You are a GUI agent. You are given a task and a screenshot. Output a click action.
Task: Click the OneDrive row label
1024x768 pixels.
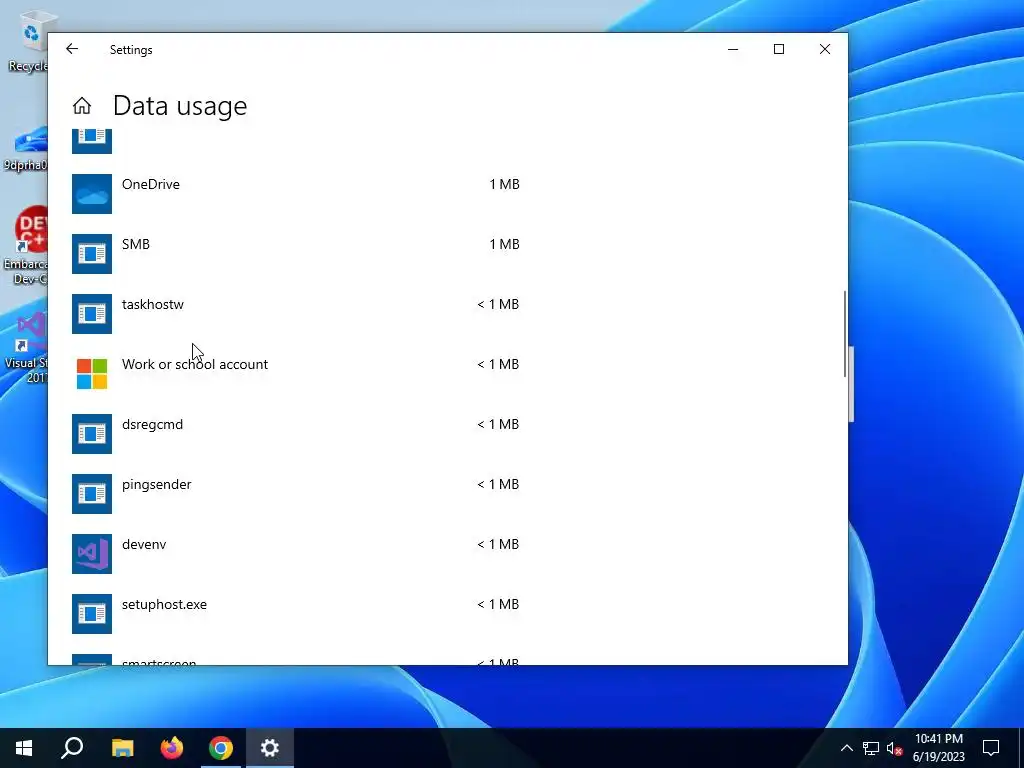[x=151, y=184]
